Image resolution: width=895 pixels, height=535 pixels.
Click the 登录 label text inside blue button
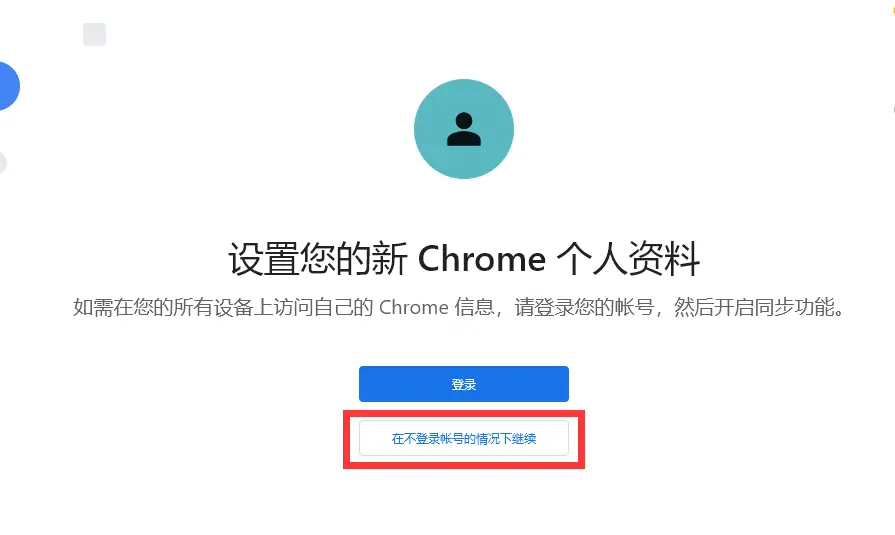click(464, 384)
